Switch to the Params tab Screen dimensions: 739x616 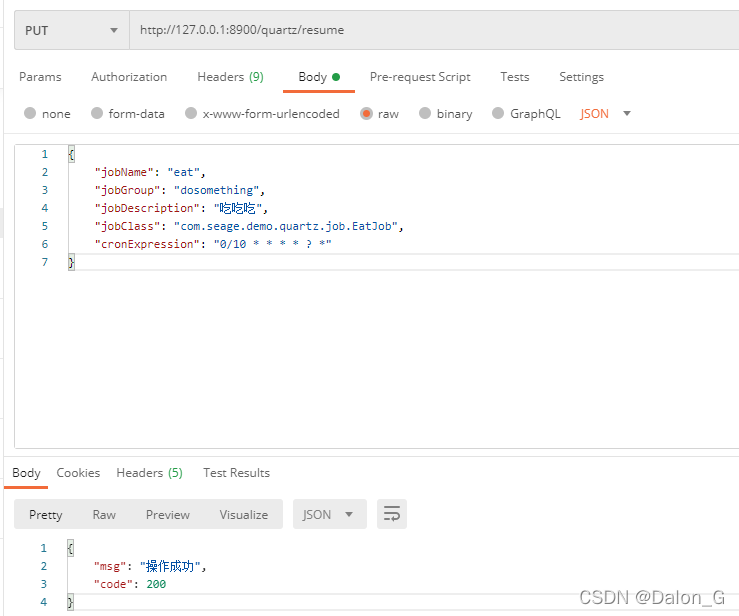coord(40,77)
